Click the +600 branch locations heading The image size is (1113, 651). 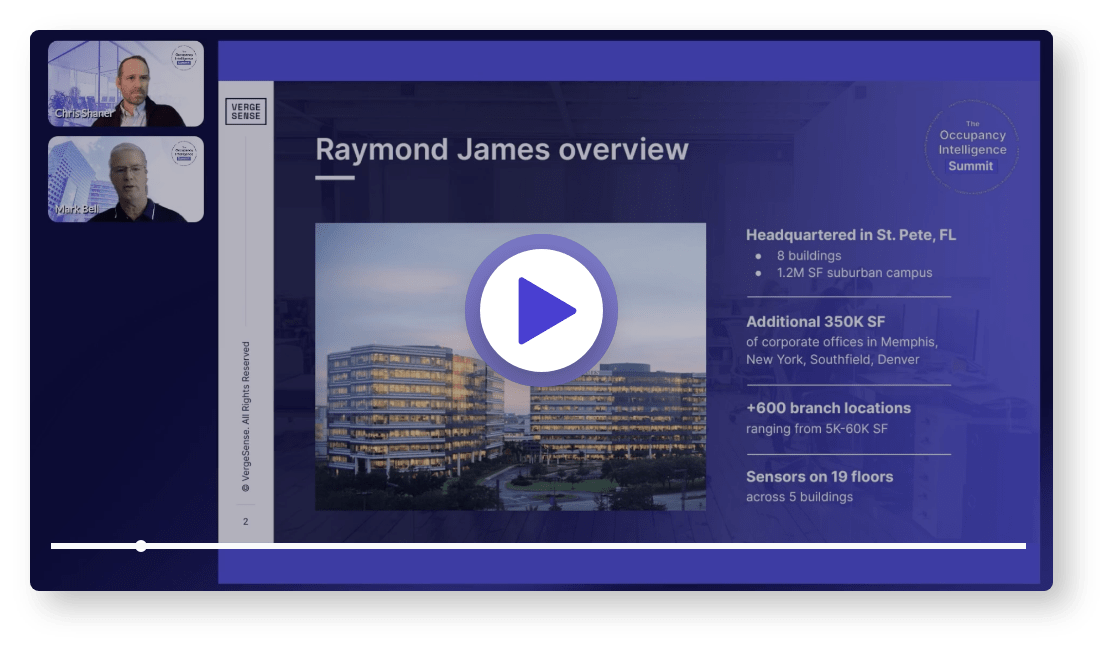point(828,408)
